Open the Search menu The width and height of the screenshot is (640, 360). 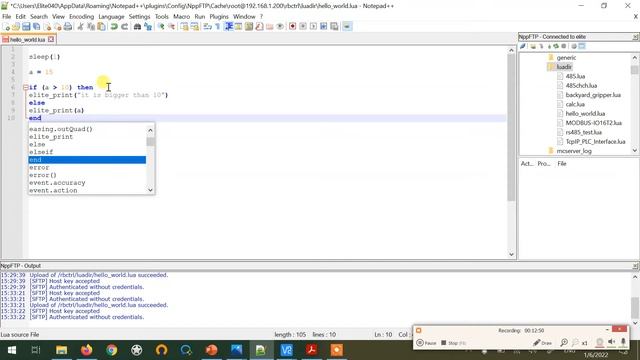(39, 17)
